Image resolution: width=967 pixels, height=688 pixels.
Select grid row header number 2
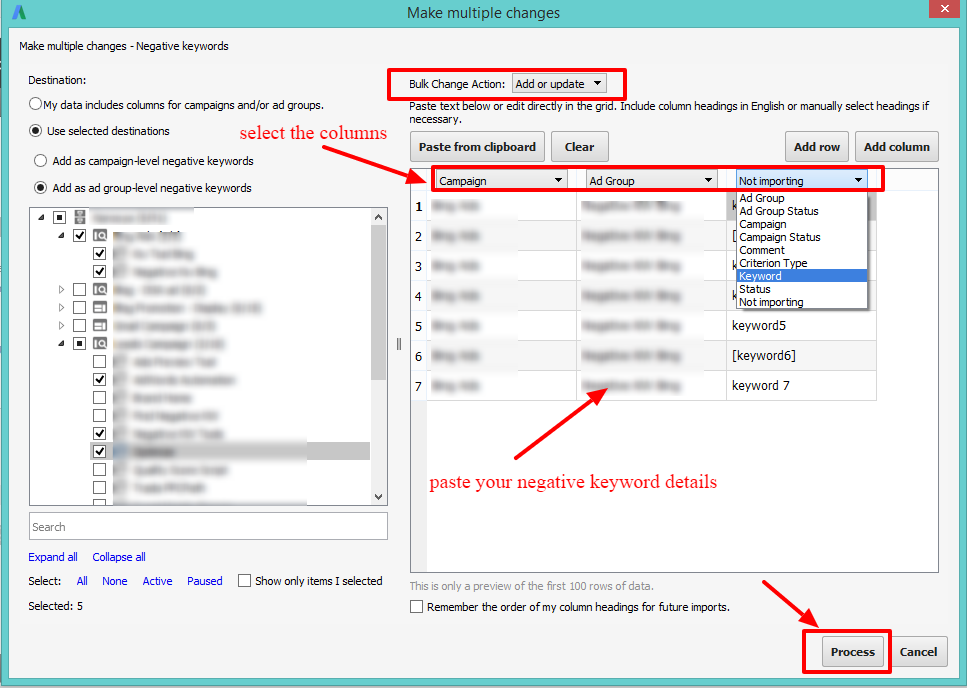coord(419,236)
